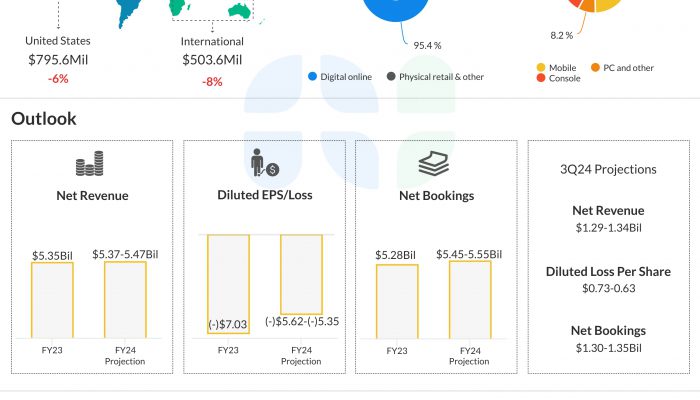Click the red Console legend dot
Screen dimensions: 700x400
pos(541,78)
